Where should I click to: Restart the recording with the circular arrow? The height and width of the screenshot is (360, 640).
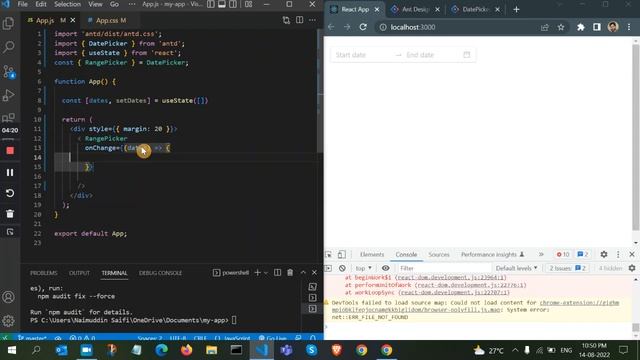coord(10,193)
